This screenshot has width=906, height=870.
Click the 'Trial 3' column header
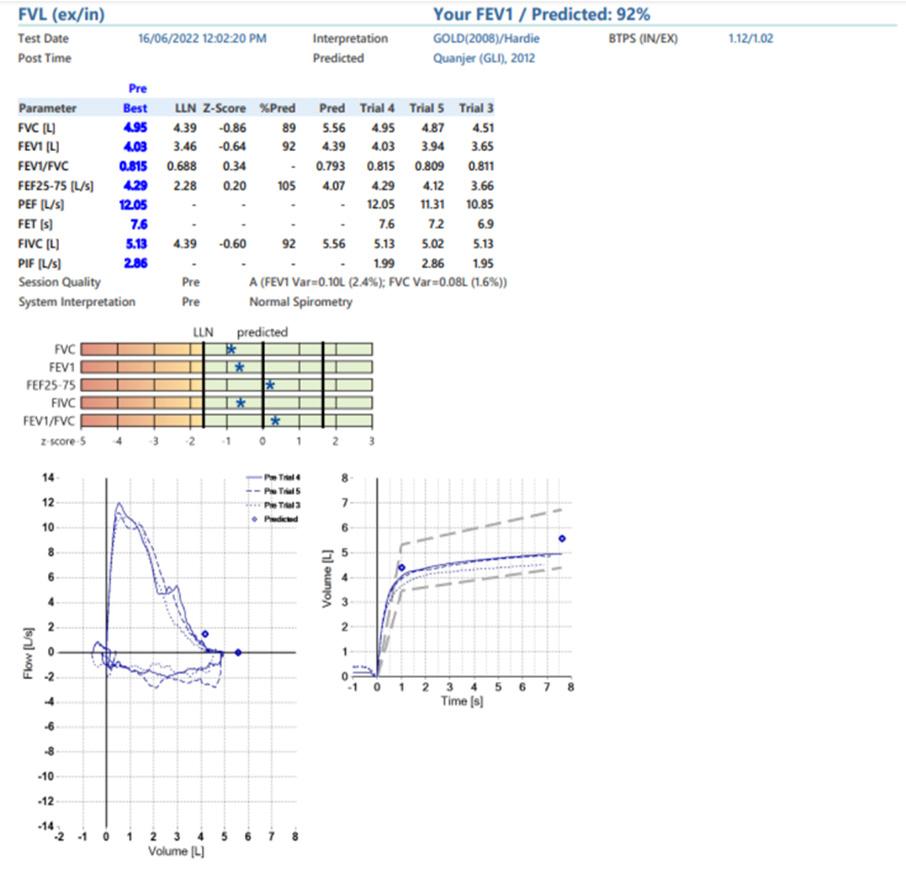476,108
